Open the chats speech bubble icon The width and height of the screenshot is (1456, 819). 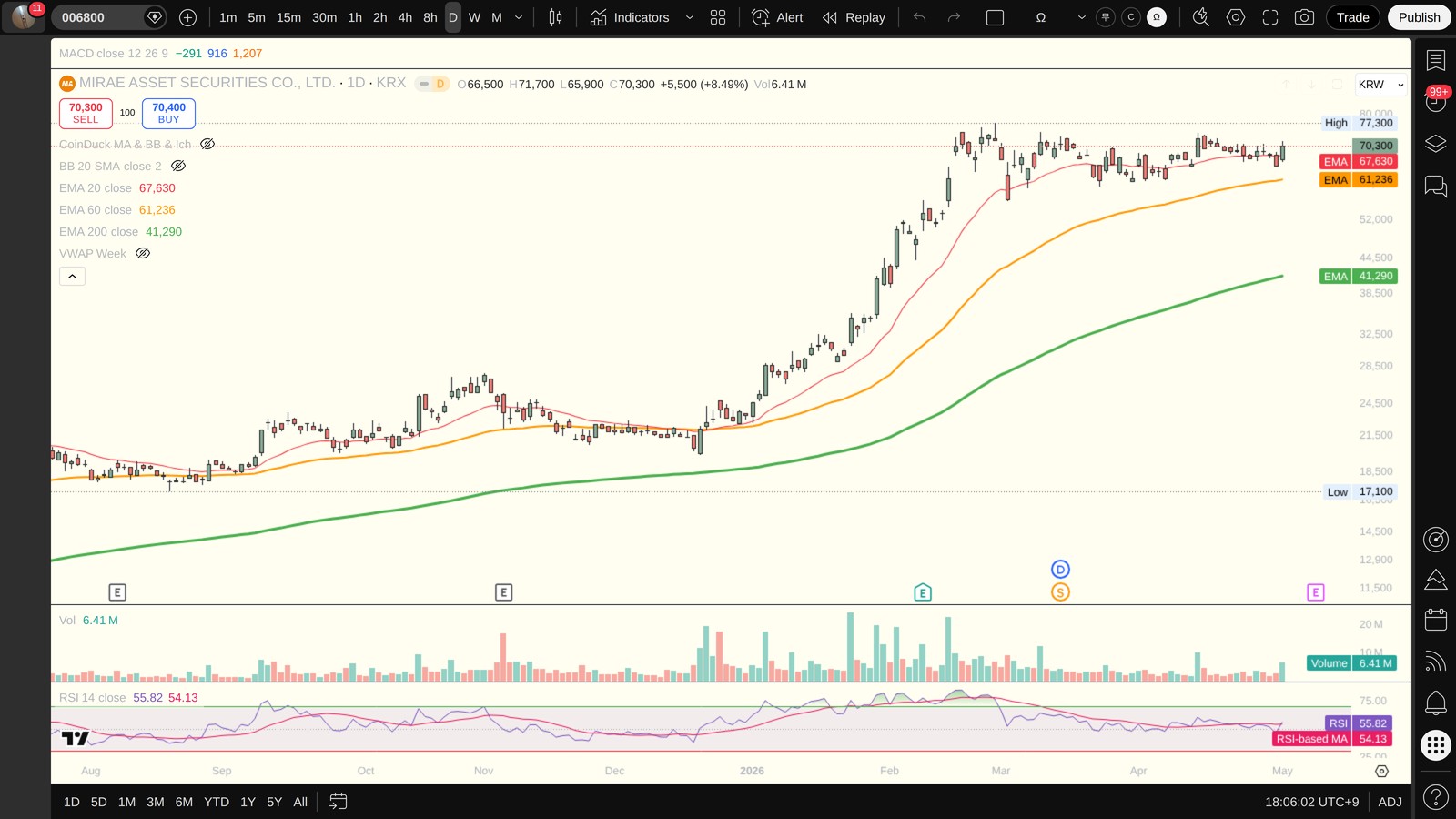[1435, 187]
